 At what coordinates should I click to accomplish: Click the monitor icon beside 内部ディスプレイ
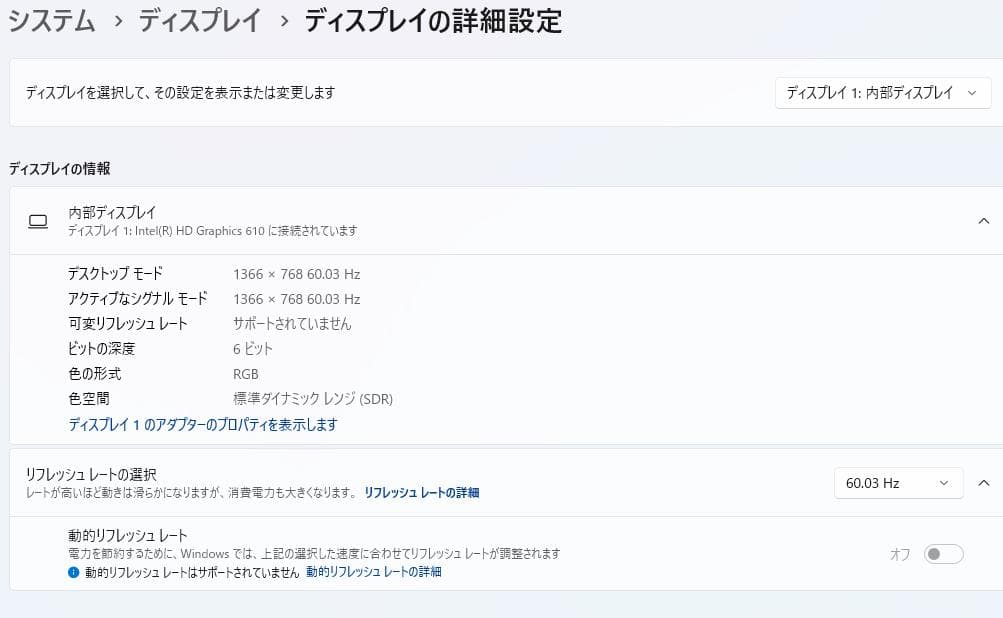(x=38, y=221)
